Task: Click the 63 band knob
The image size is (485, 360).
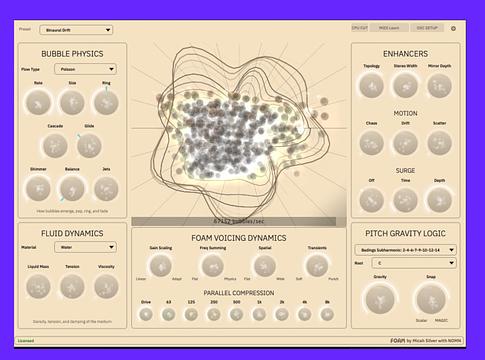Action: (168, 314)
